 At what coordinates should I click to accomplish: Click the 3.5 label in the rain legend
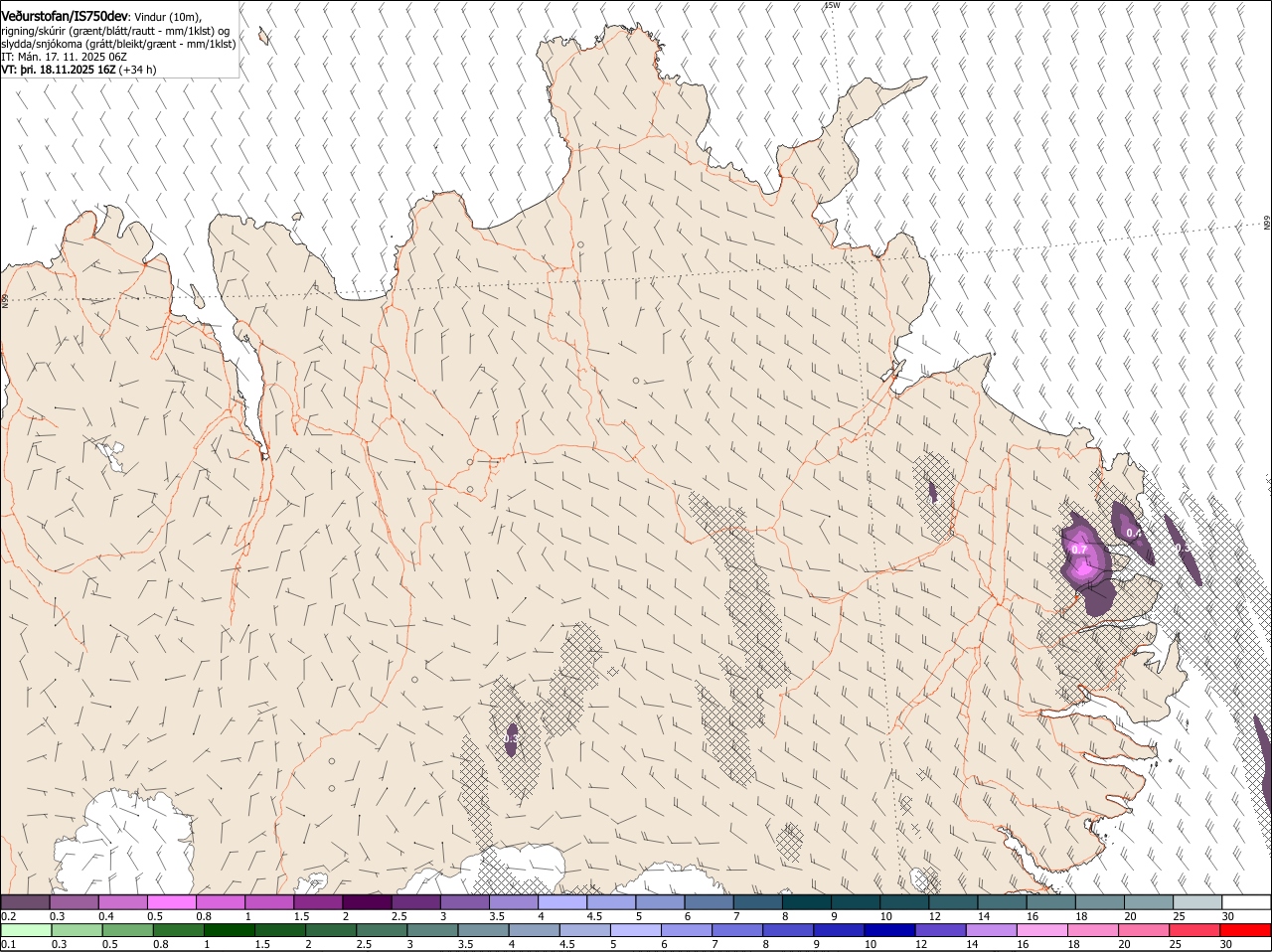[464, 944]
